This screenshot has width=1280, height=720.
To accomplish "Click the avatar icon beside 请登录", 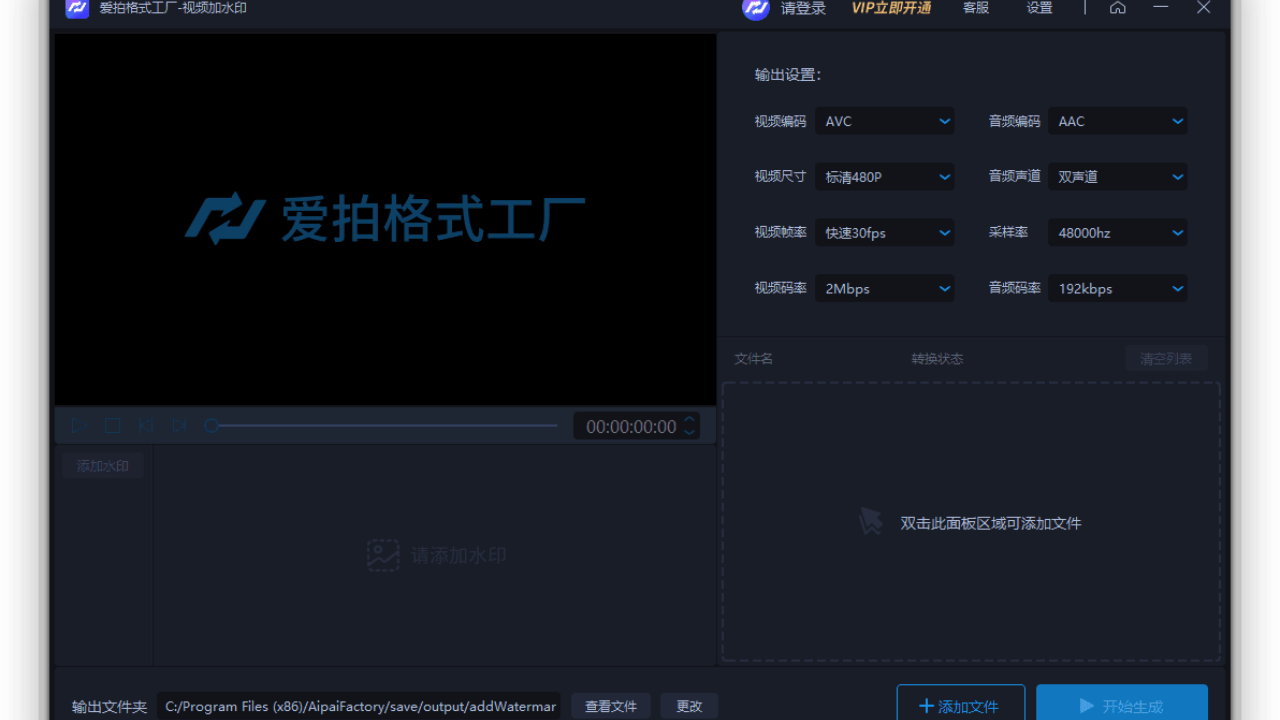I will (755, 9).
